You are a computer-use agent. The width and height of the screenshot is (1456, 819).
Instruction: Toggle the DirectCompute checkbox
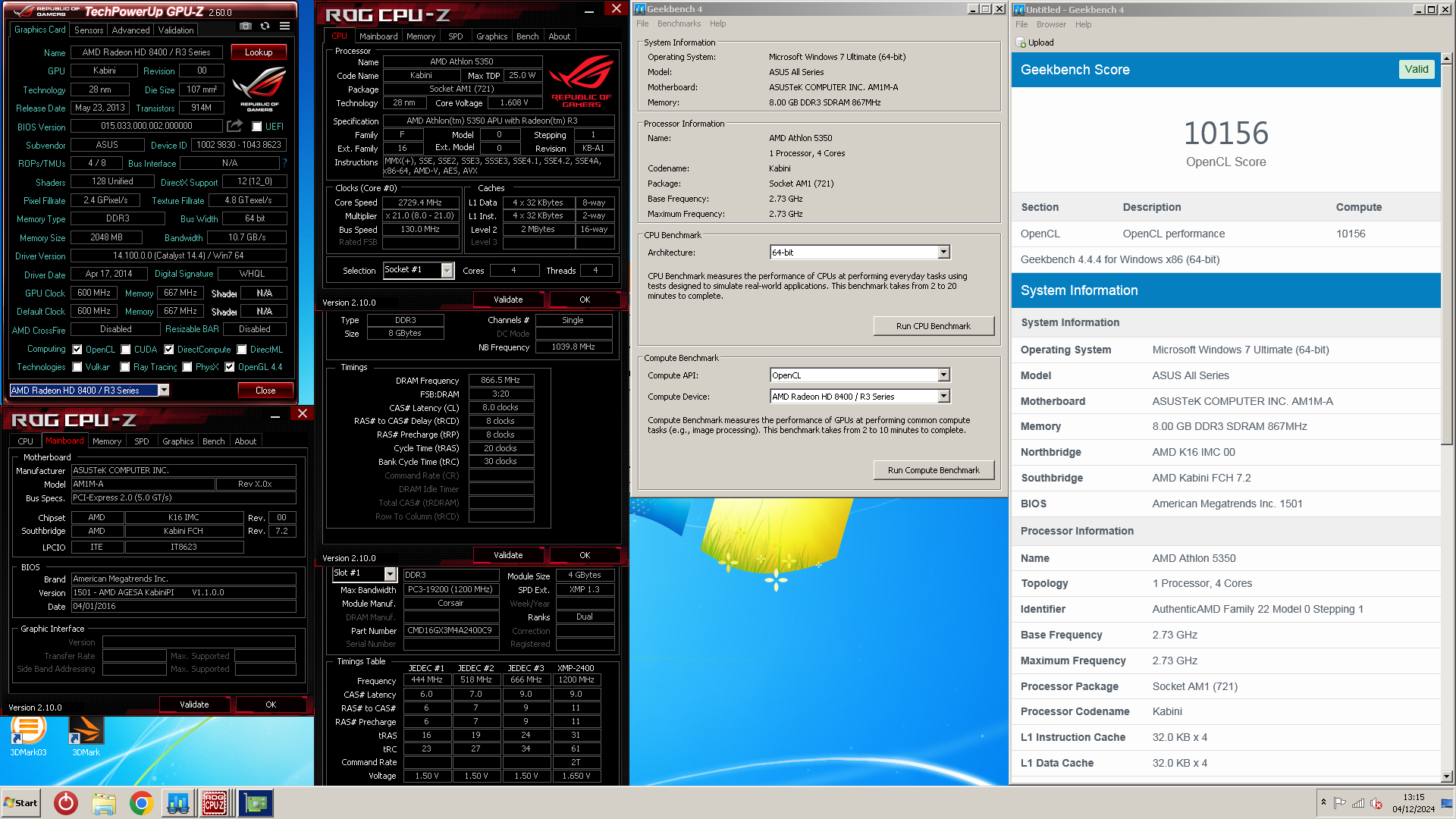(x=169, y=350)
